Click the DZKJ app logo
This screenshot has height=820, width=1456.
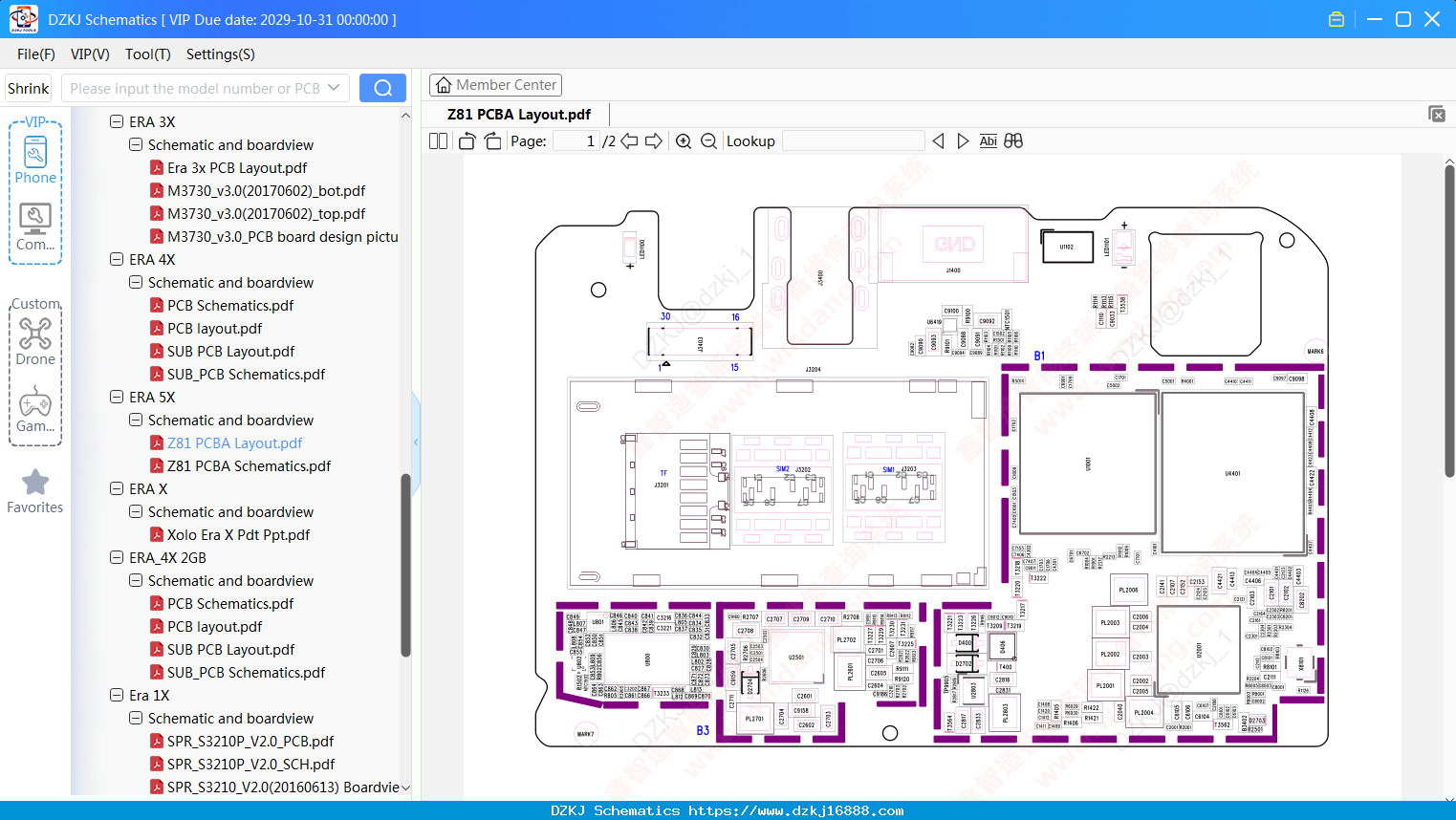(23, 19)
